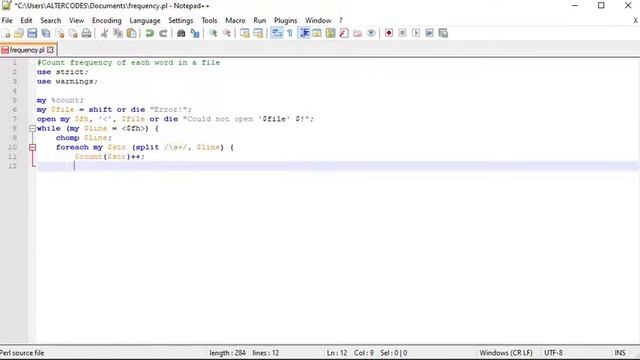Screen dimensions: 640x360
Task: Open the Settings menu
Action: 180,20
